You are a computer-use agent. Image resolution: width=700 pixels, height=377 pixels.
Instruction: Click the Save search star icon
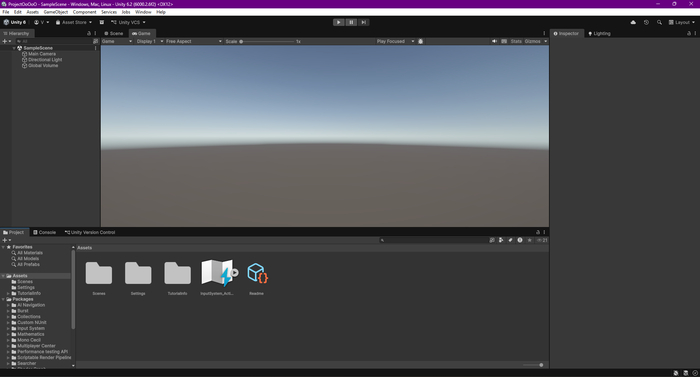[529, 240]
